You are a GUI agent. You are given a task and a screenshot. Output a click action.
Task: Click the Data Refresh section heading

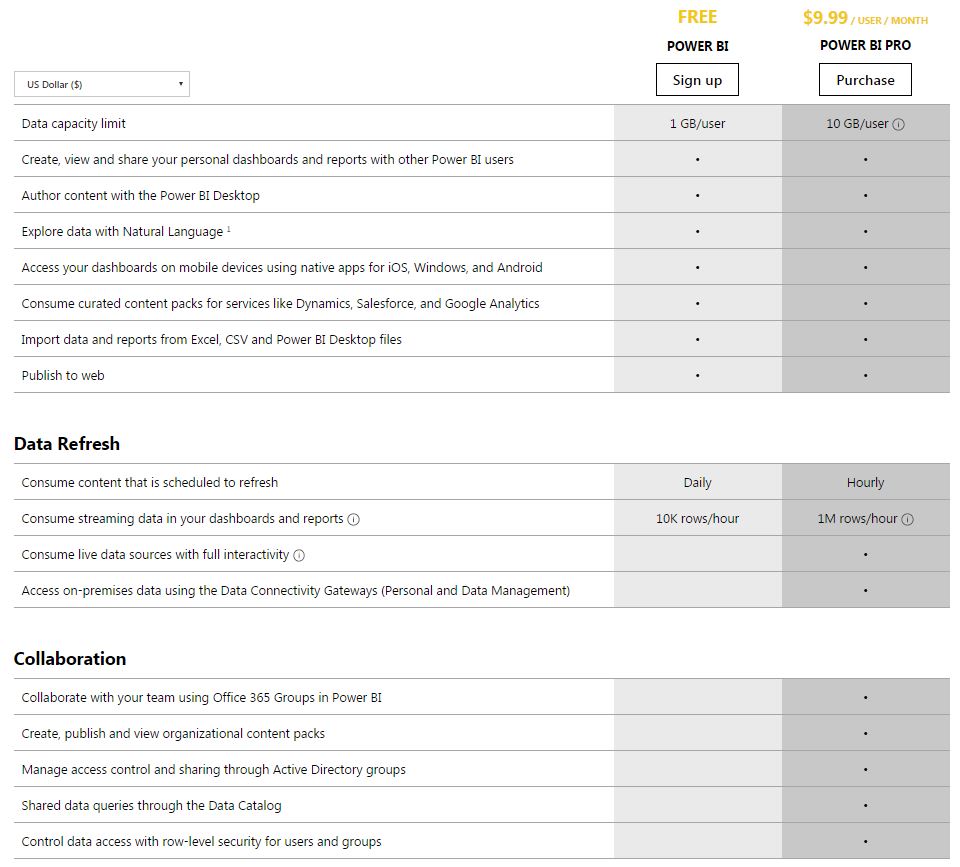[67, 443]
